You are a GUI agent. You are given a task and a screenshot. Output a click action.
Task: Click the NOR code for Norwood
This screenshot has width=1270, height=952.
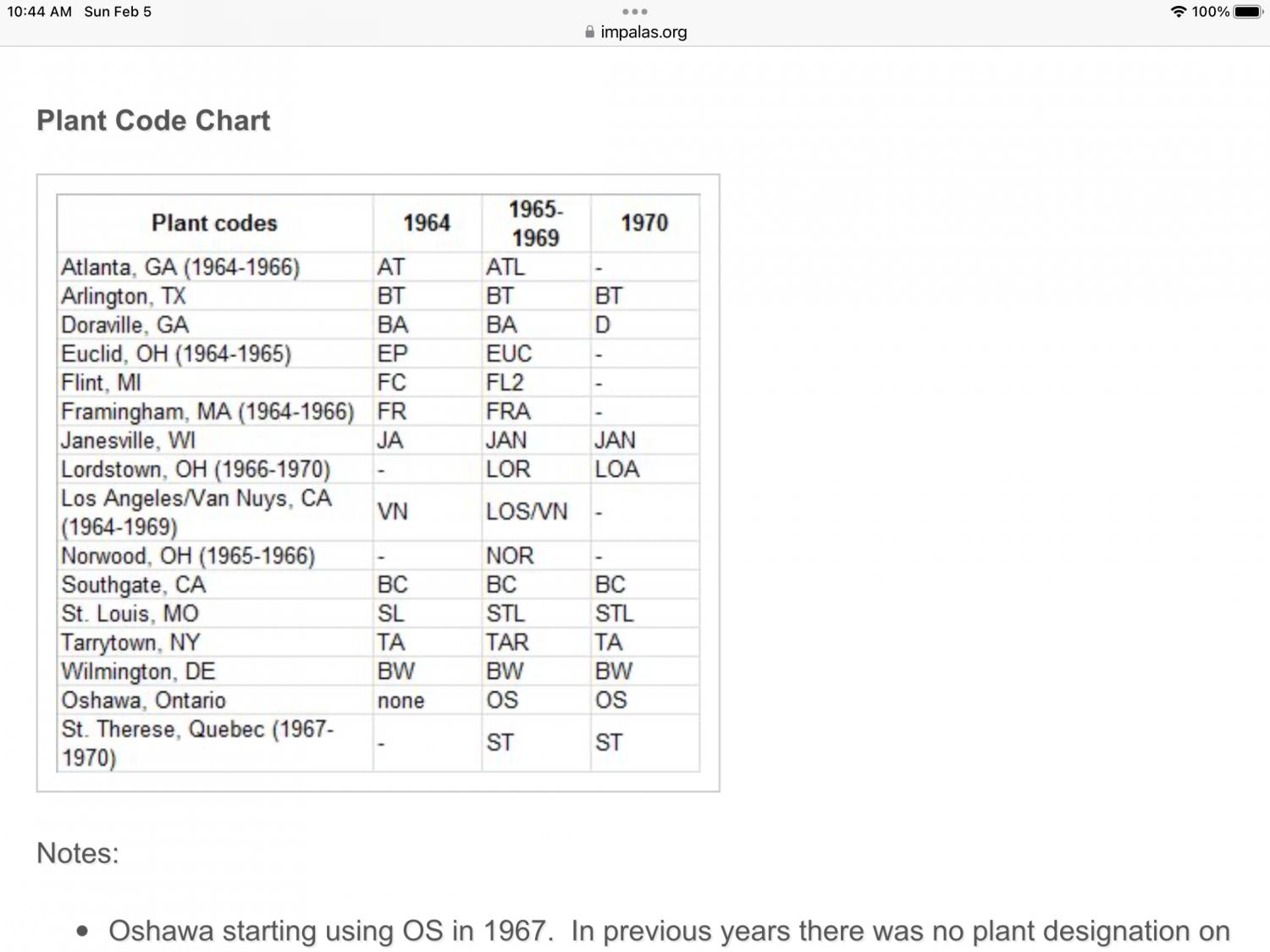point(510,556)
